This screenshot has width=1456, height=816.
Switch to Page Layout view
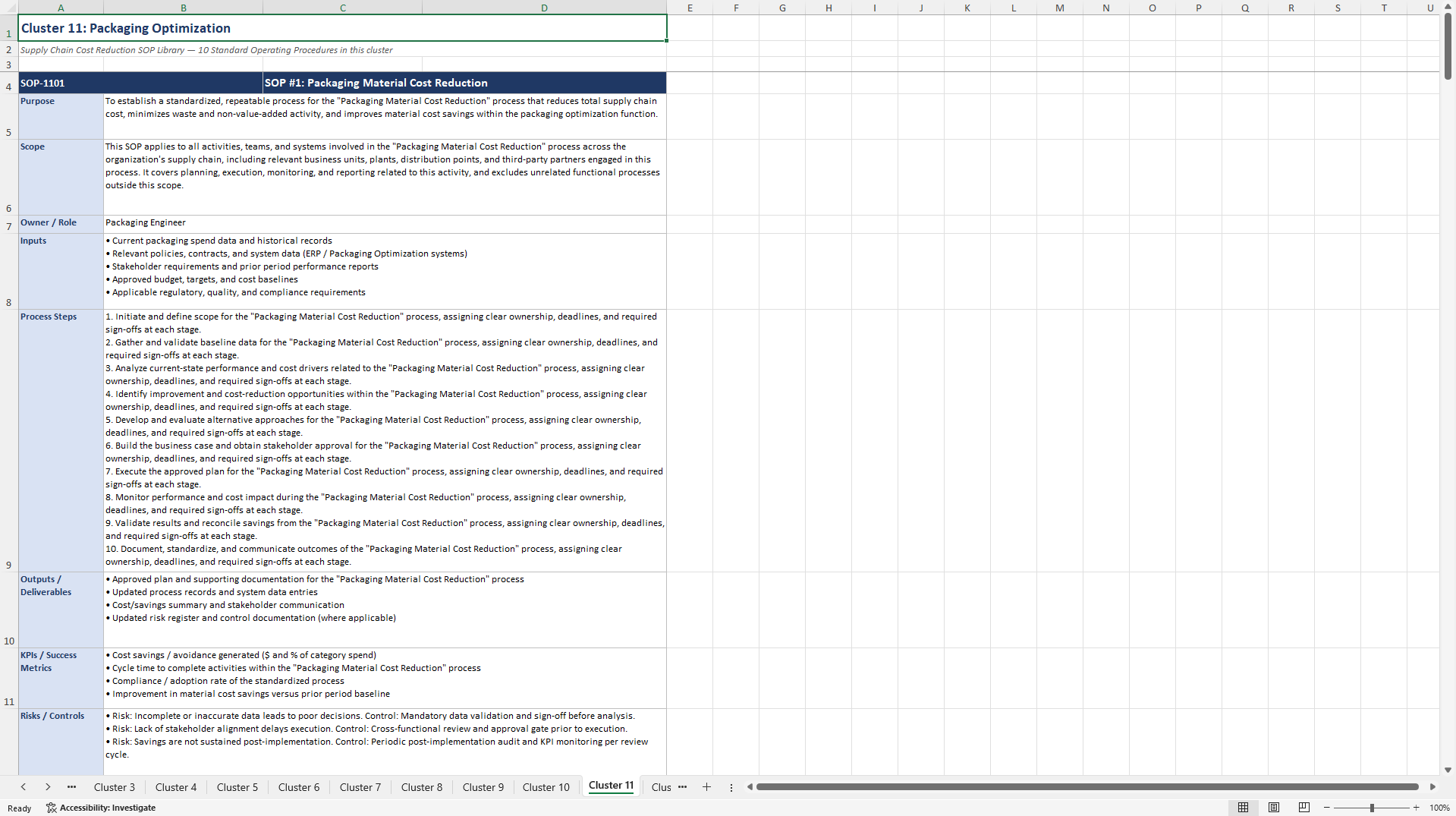(x=1274, y=808)
